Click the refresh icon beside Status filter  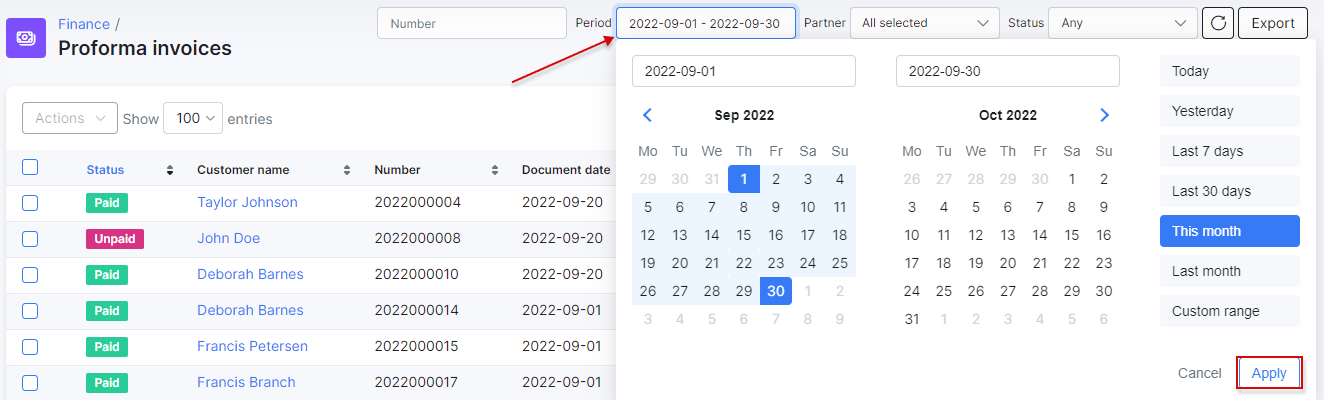click(x=1217, y=23)
